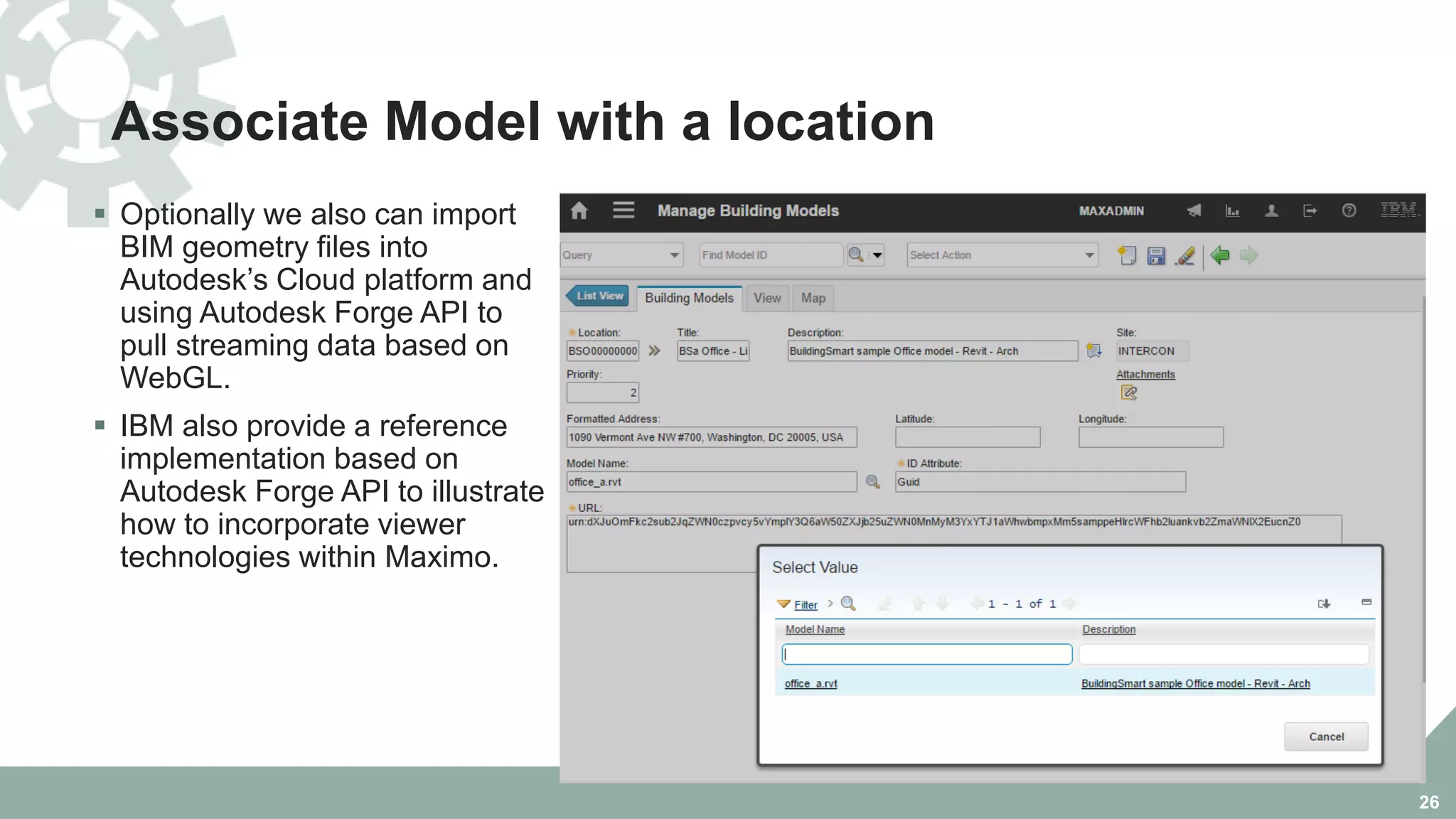
Task: Save the record with disk icon
Action: tap(1156, 255)
